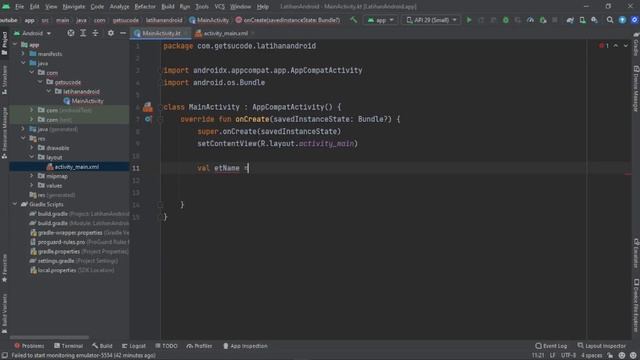The height and width of the screenshot is (360, 640).
Task: Close the activity_main.xml editor tab
Action: 253,33
